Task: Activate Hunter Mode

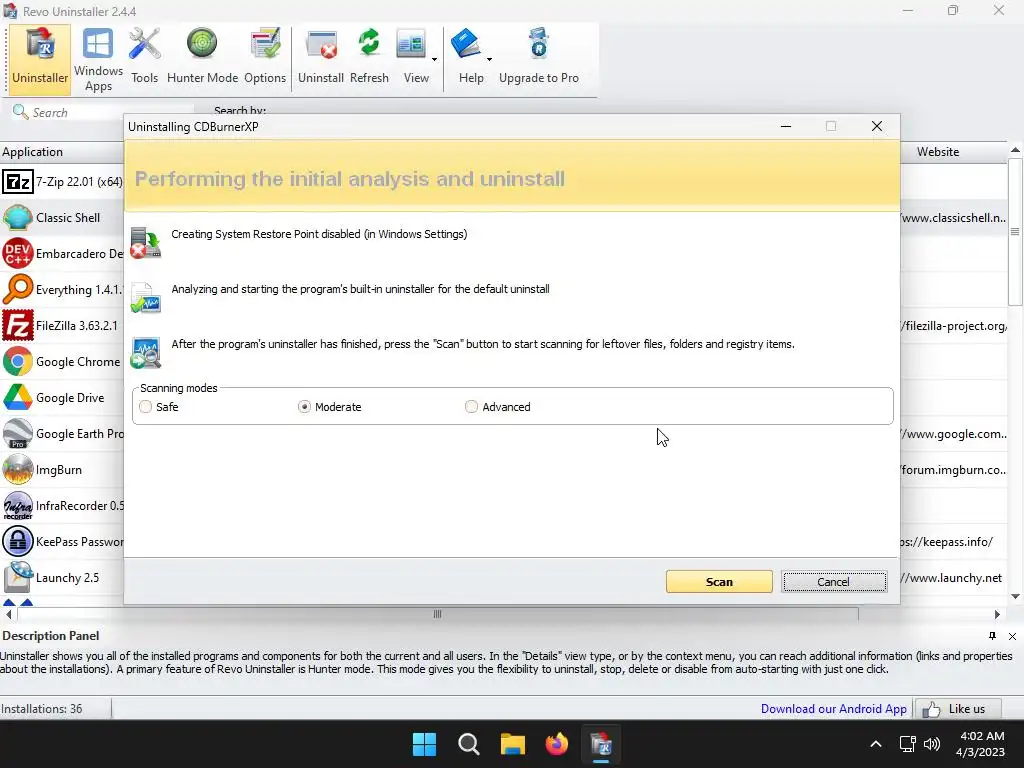Action: (202, 58)
